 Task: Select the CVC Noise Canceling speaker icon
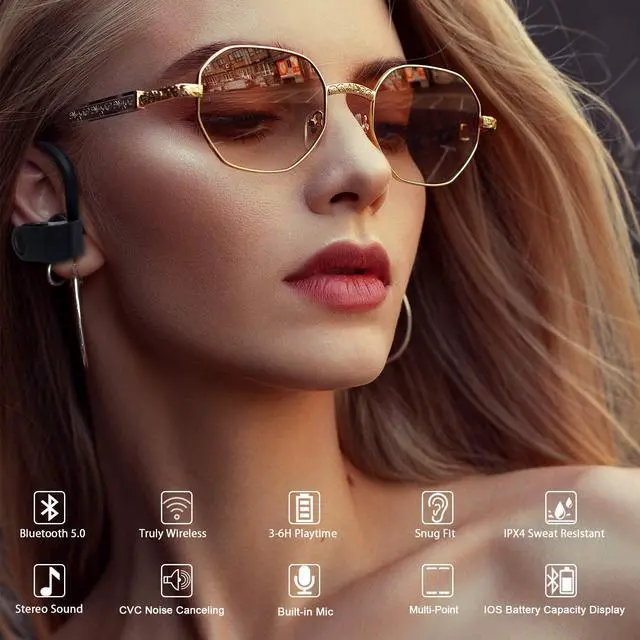[x=177, y=580]
